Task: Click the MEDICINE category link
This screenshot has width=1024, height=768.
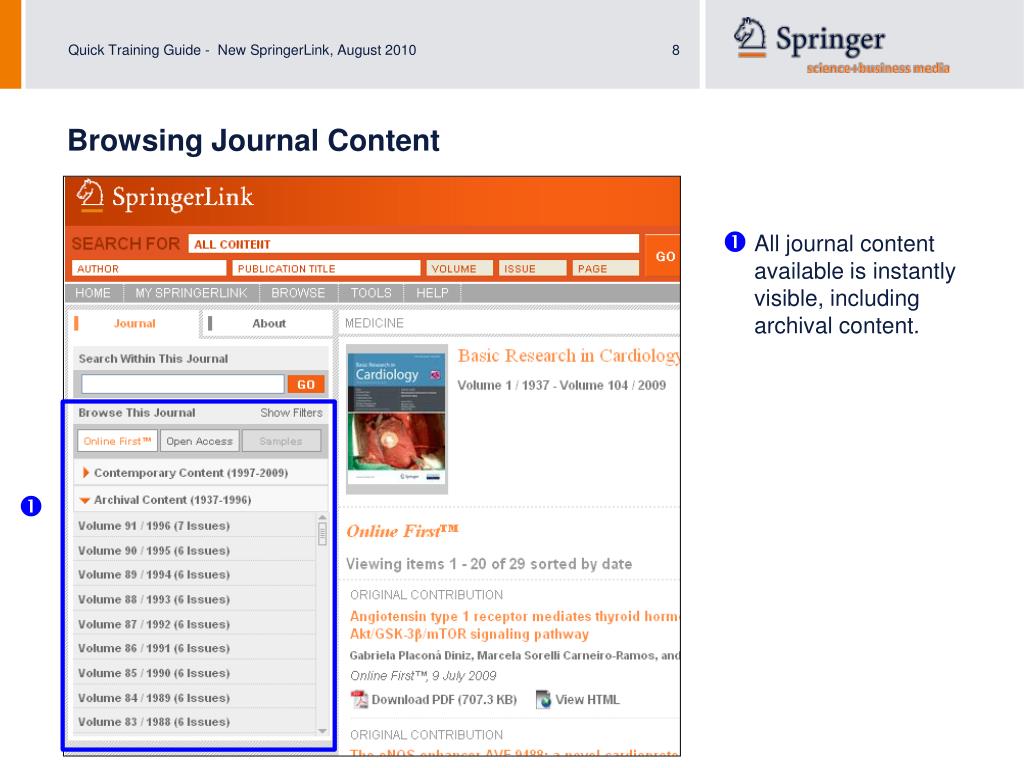Action: [x=374, y=323]
